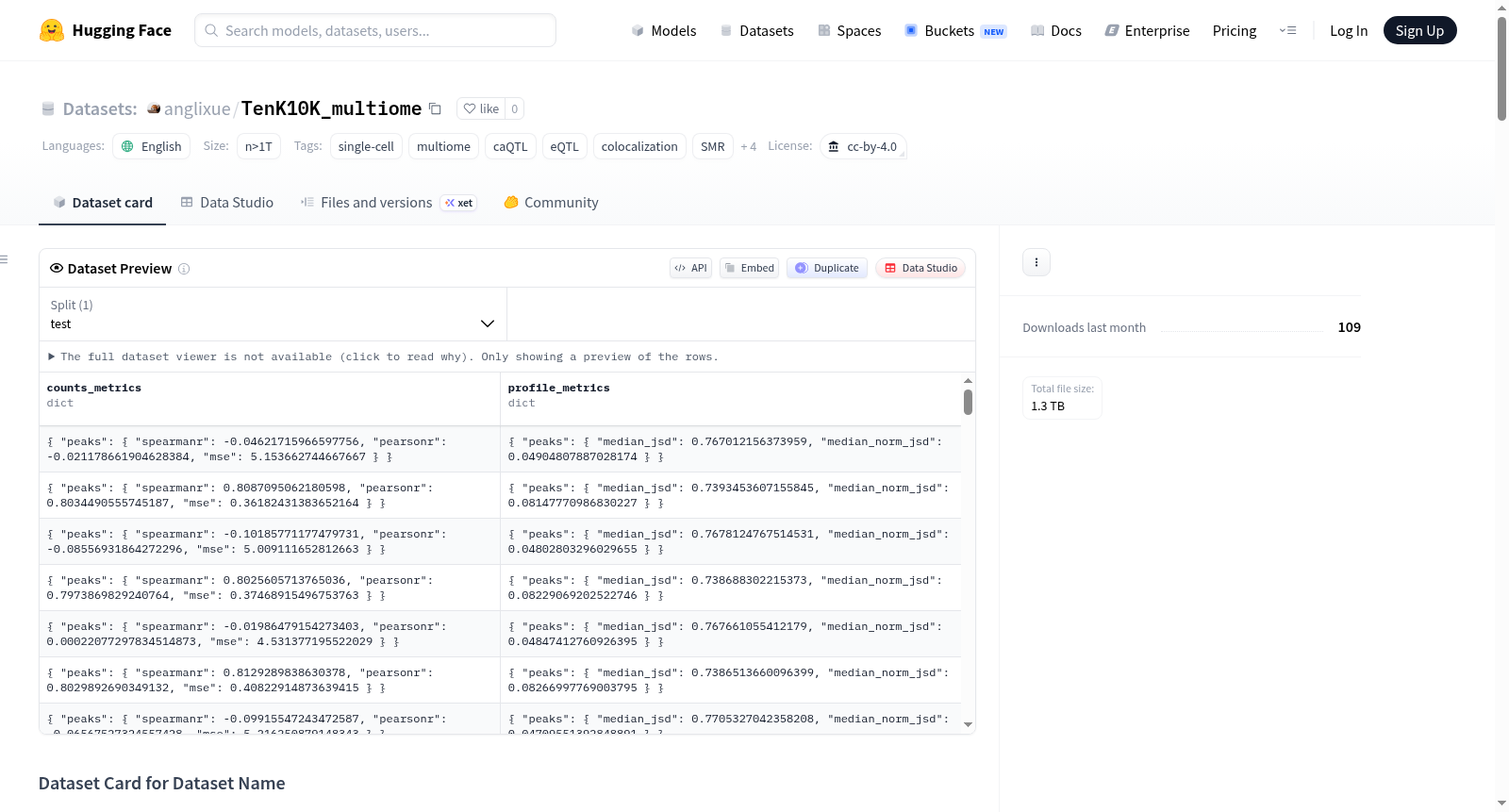Expand the full dataset viewer not available notice
The width and height of the screenshot is (1509, 812).
click(384, 356)
